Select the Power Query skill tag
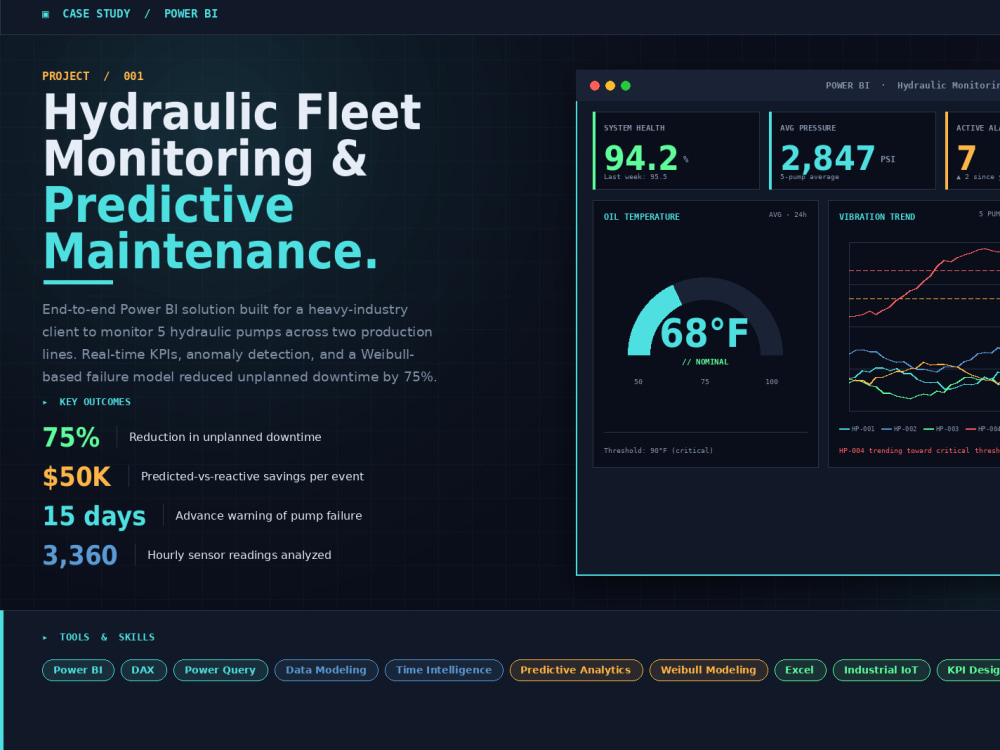Screen dimensions: 1000x750 [x=220, y=670]
